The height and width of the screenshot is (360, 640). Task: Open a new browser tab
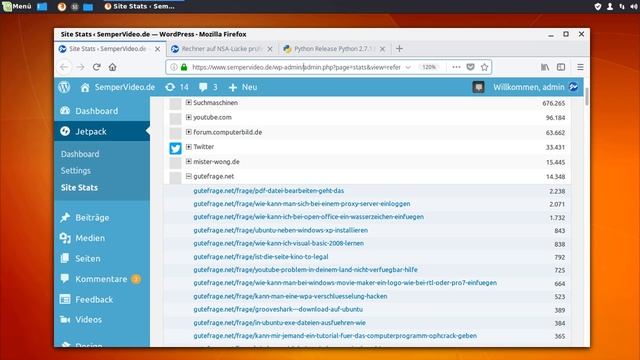tap(399, 49)
